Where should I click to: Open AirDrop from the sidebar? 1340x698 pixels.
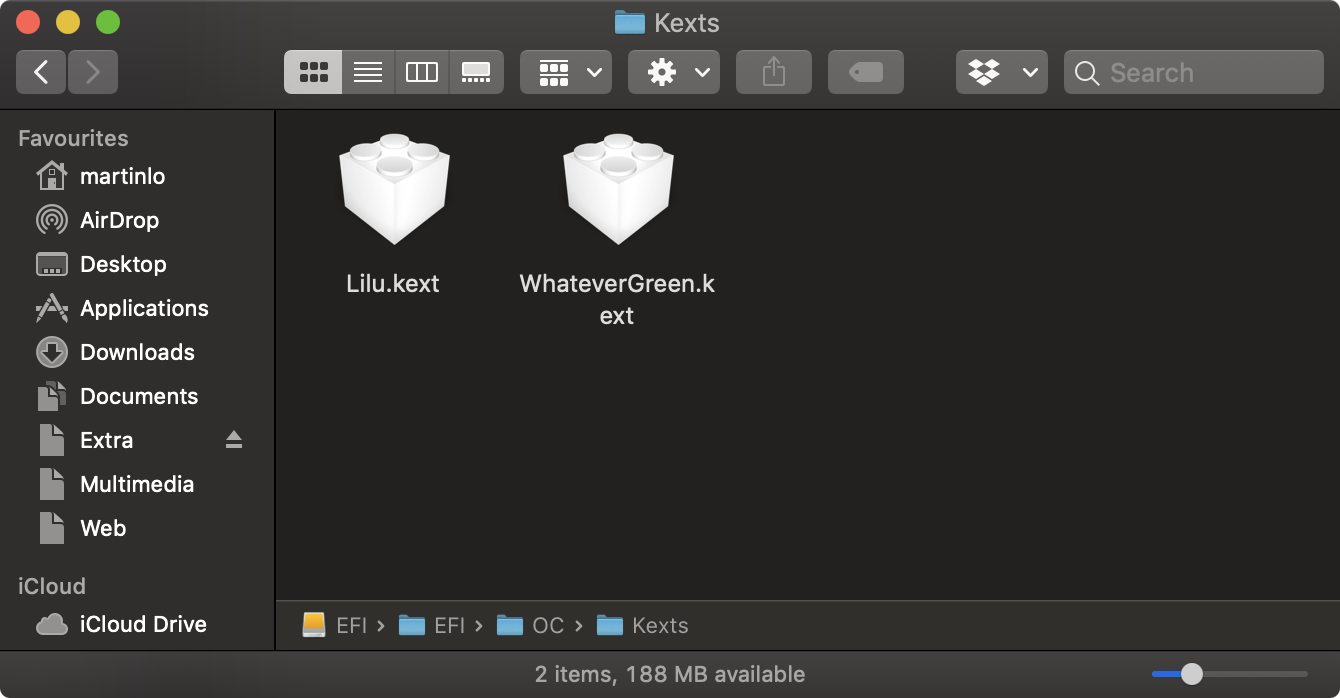pyautogui.click(x=119, y=220)
